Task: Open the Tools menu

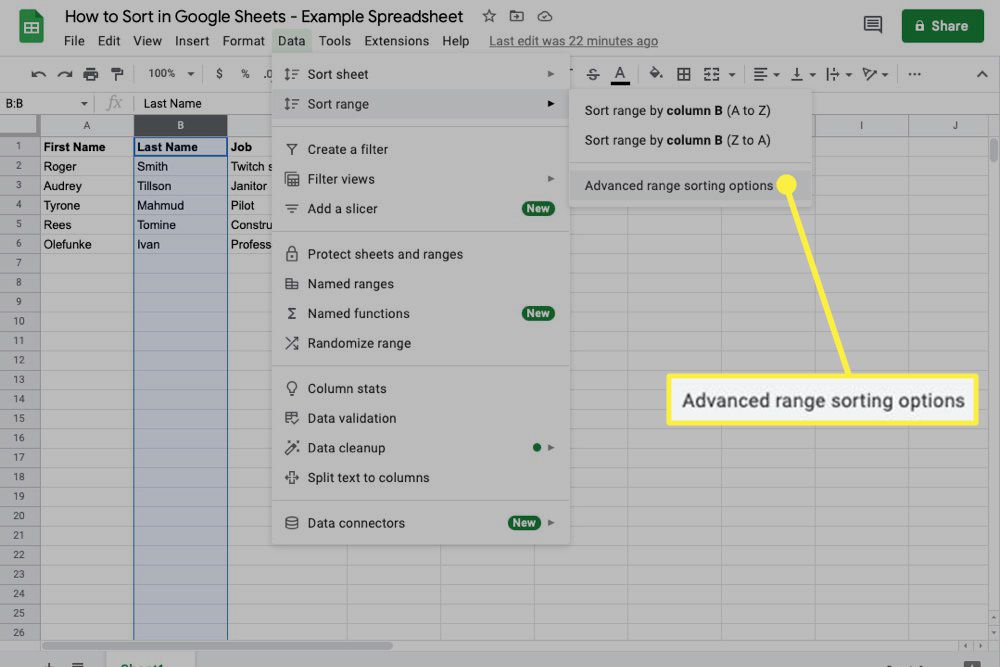Action: pyautogui.click(x=335, y=41)
